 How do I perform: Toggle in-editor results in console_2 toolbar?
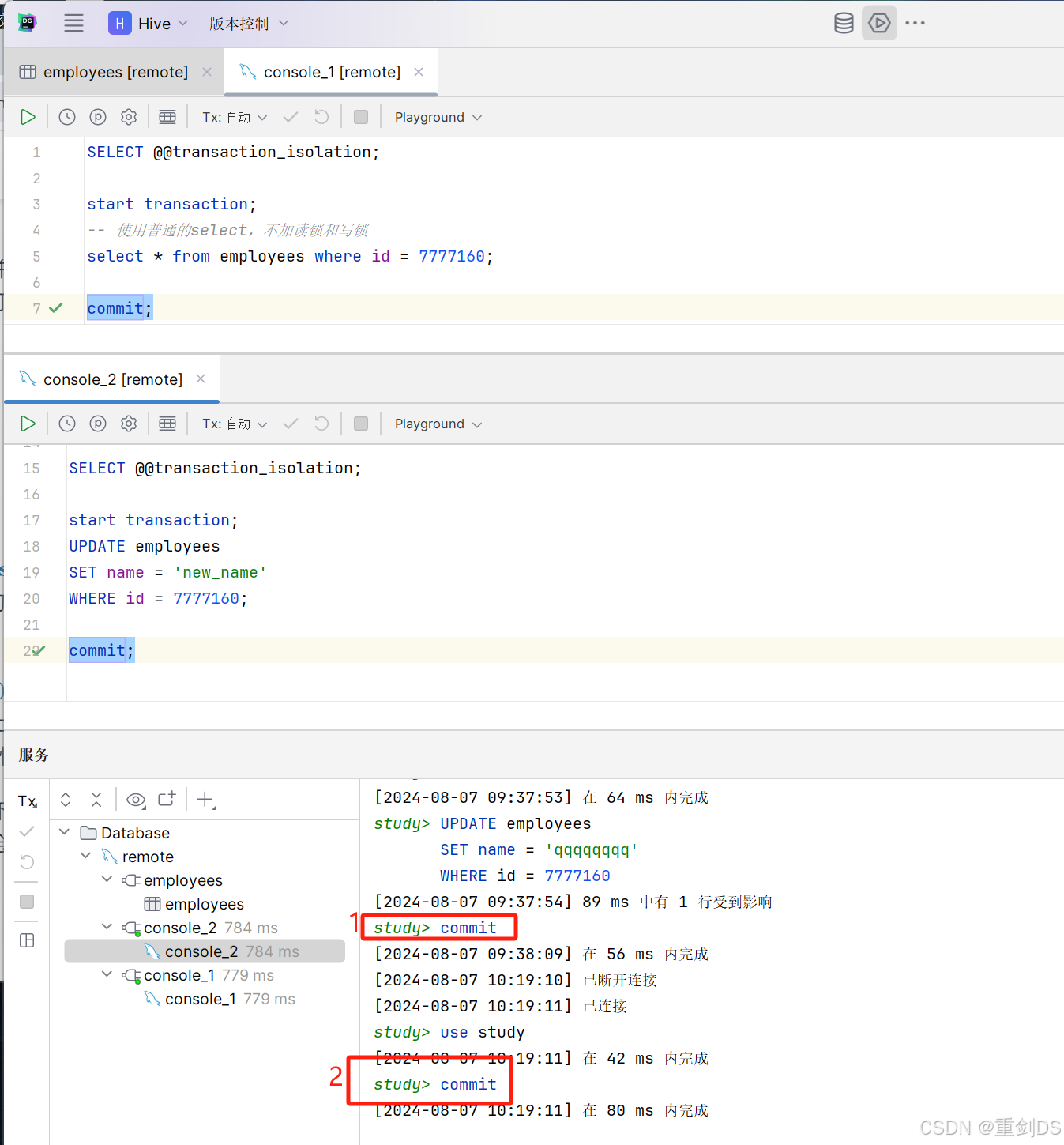(x=167, y=424)
